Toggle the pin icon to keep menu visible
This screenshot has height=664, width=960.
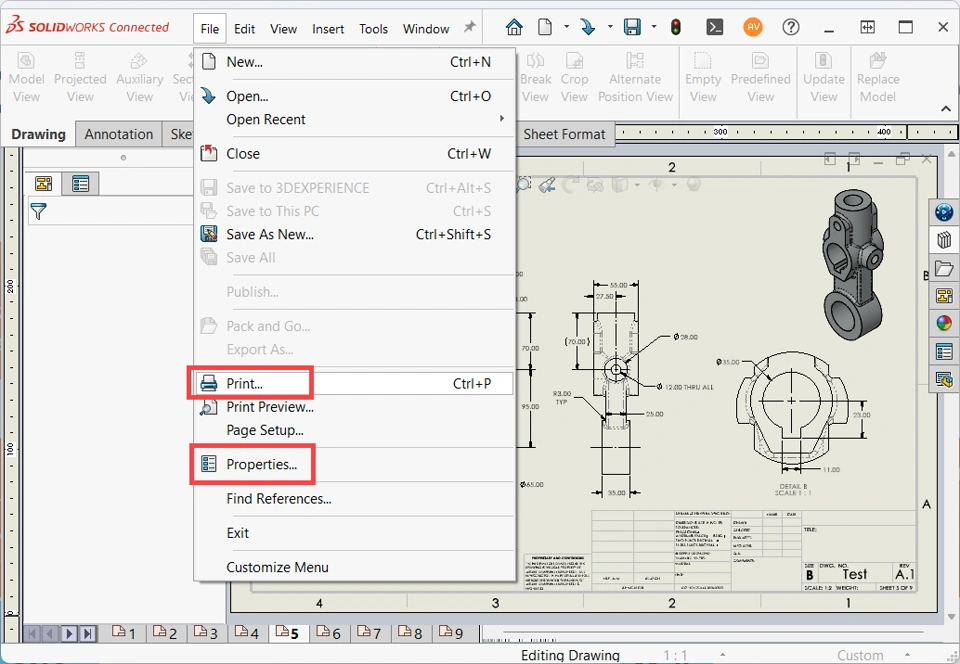point(469,28)
